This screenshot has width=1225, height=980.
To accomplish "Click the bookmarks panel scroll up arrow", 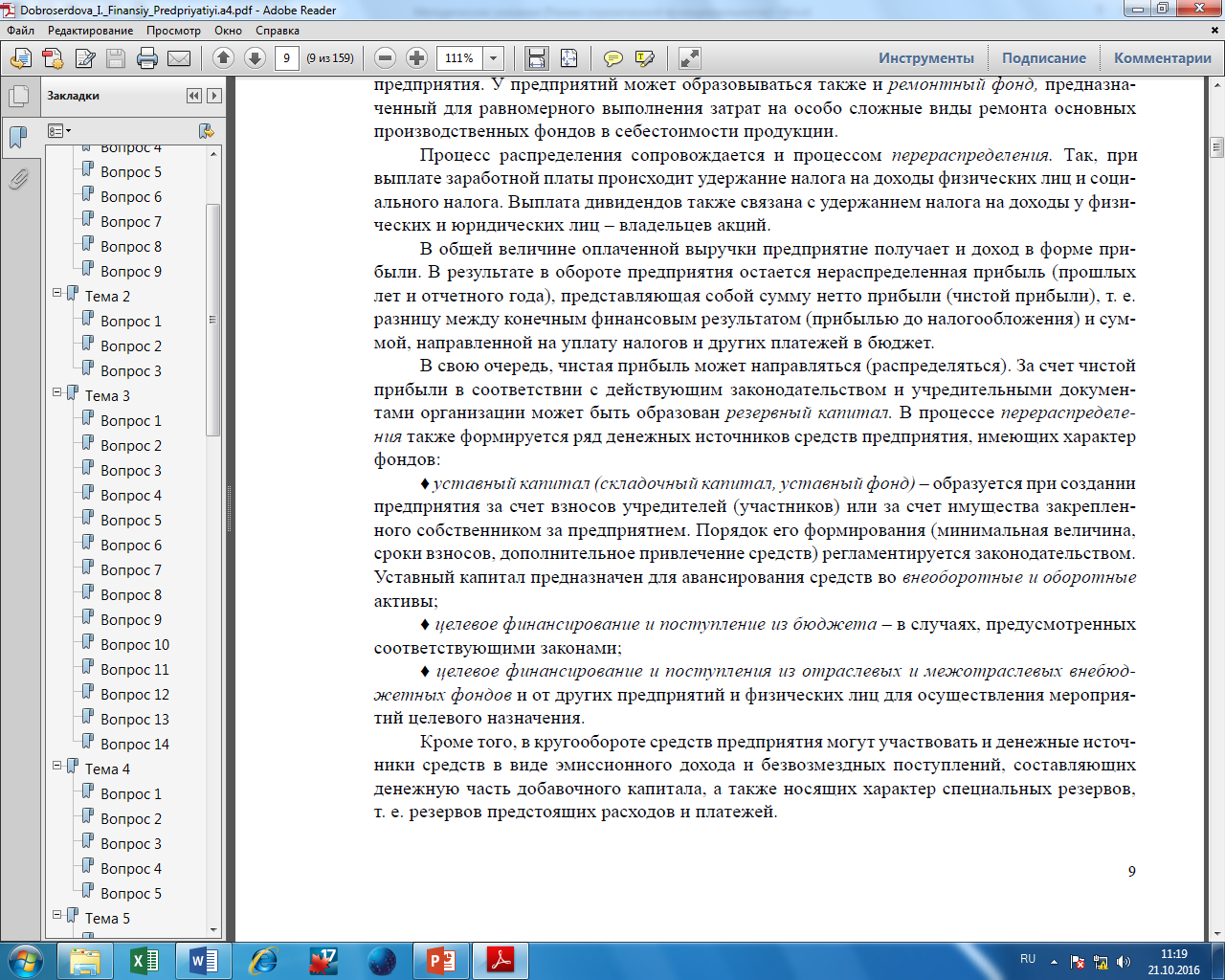I will click(x=213, y=154).
